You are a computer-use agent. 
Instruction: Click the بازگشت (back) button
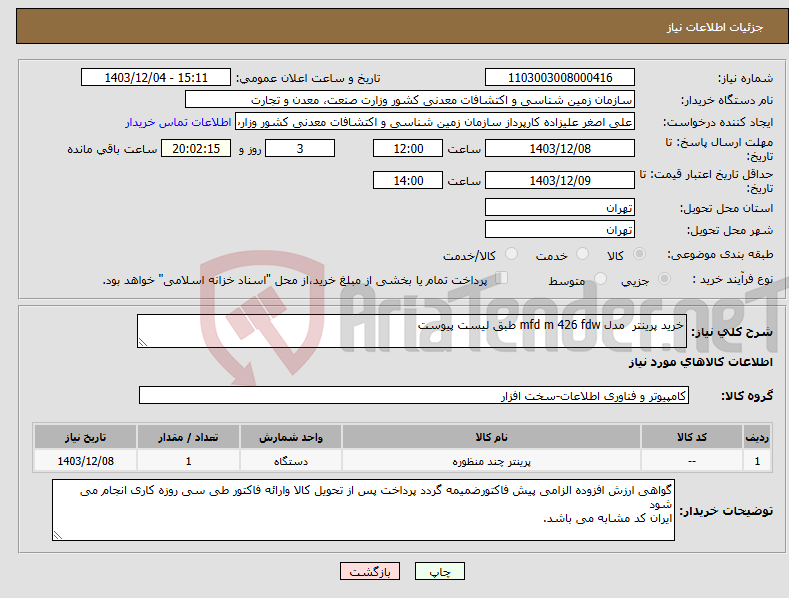point(370,571)
